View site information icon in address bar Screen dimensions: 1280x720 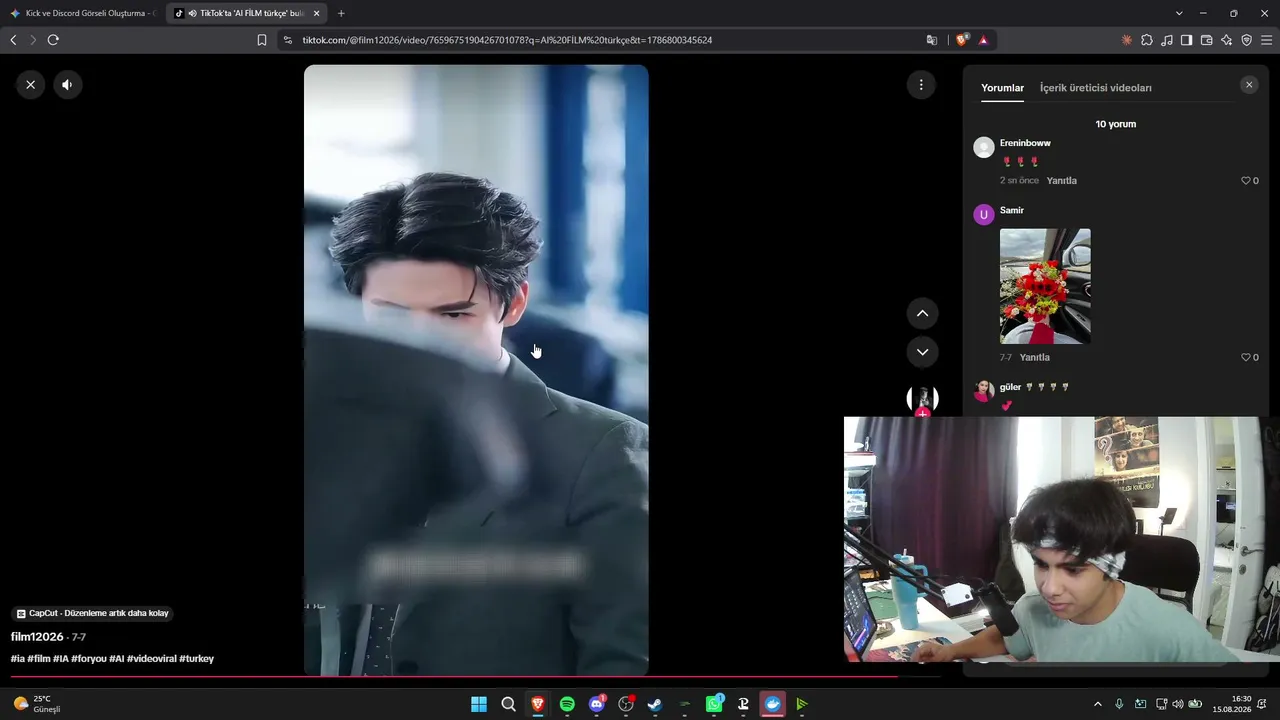[x=288, y=40]
